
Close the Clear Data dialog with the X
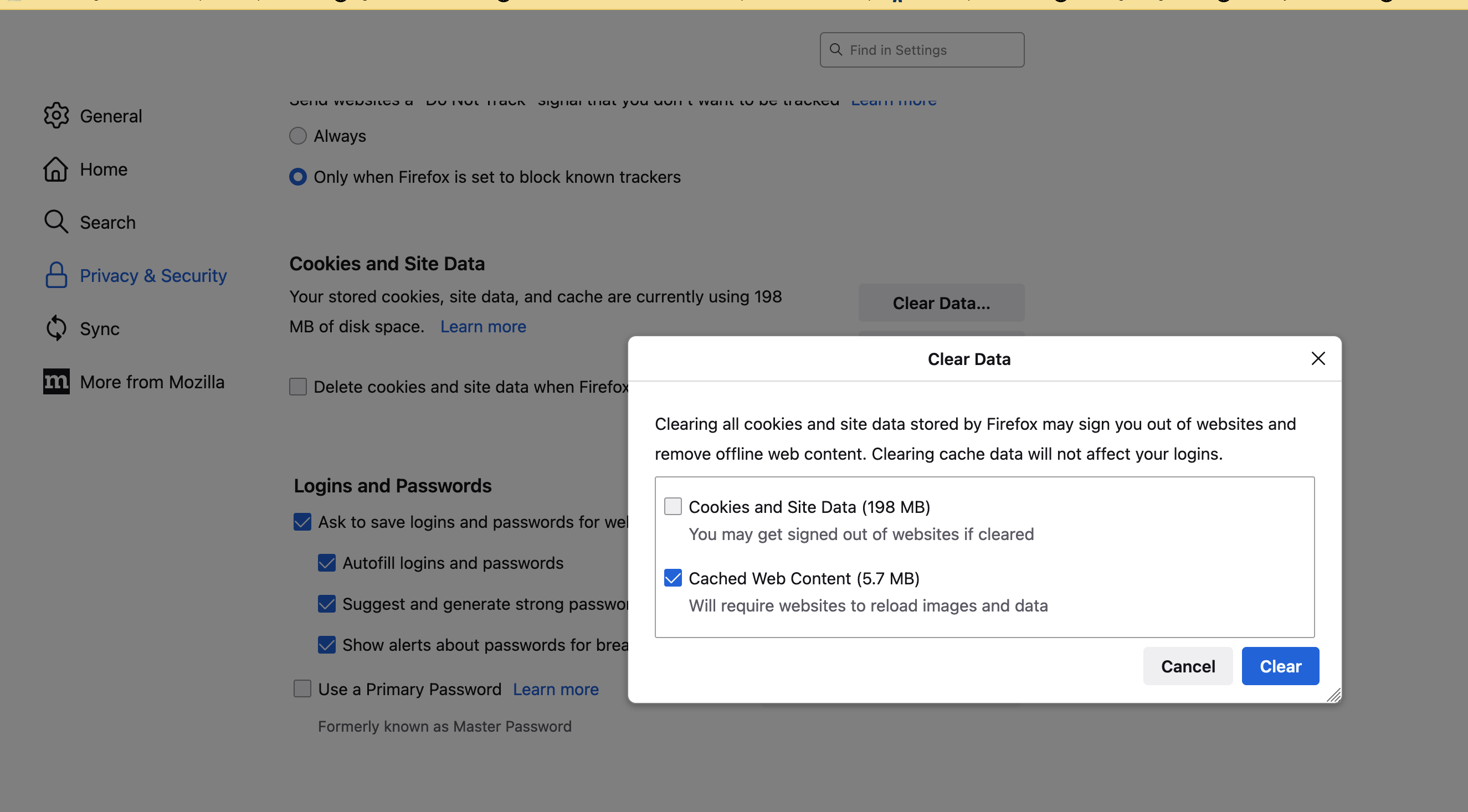(x=1318, y=358)
